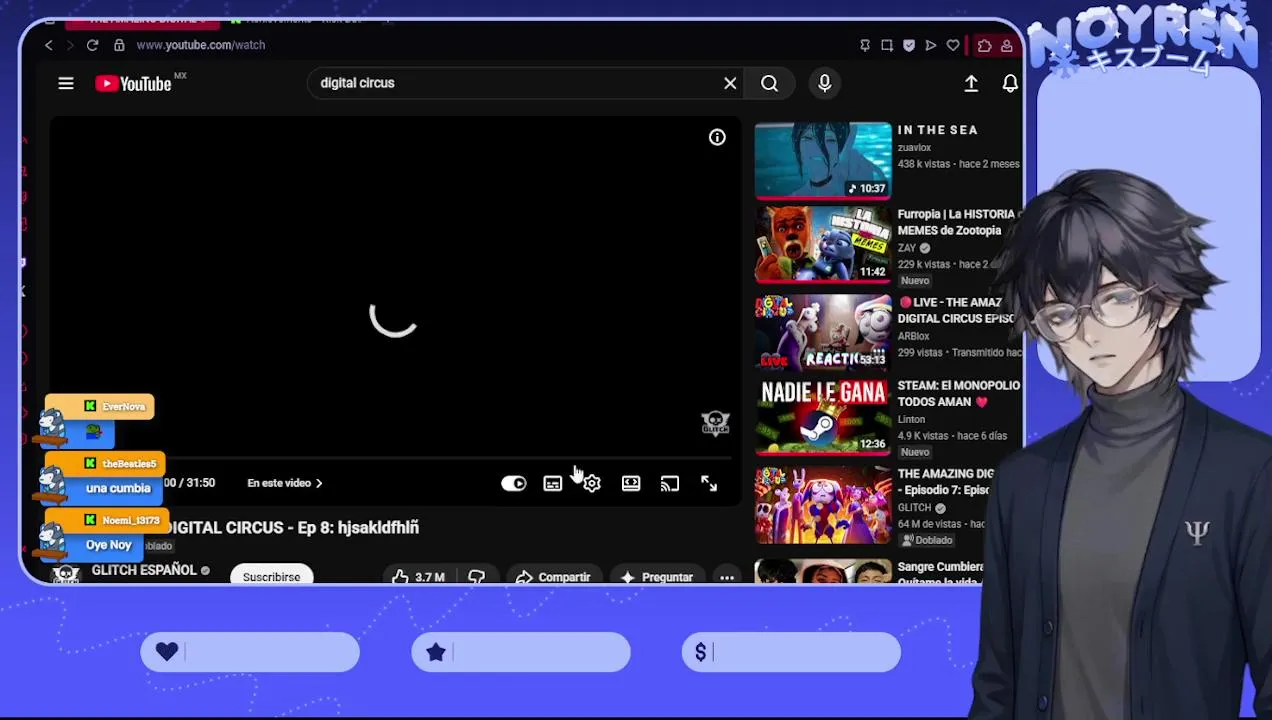Viewport: 1272px width, 720px height.
Task: Click the dollar donations bar on stream overlay
Action: point(791,652)
